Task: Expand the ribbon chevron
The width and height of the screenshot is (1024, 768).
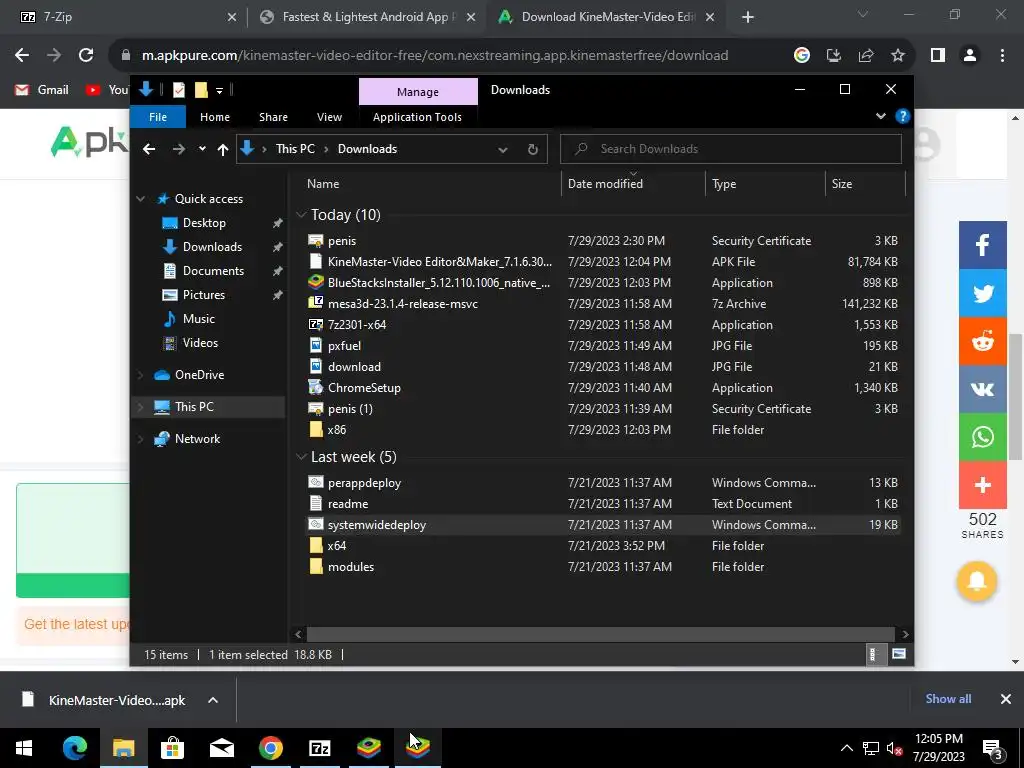Action: tap(881, 116)
